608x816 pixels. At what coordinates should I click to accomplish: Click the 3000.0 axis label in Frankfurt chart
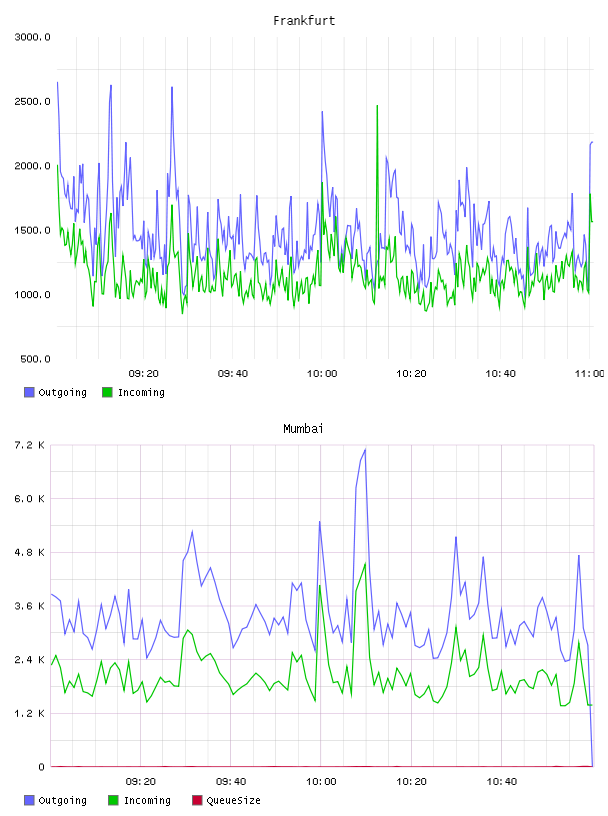[32, 37]
